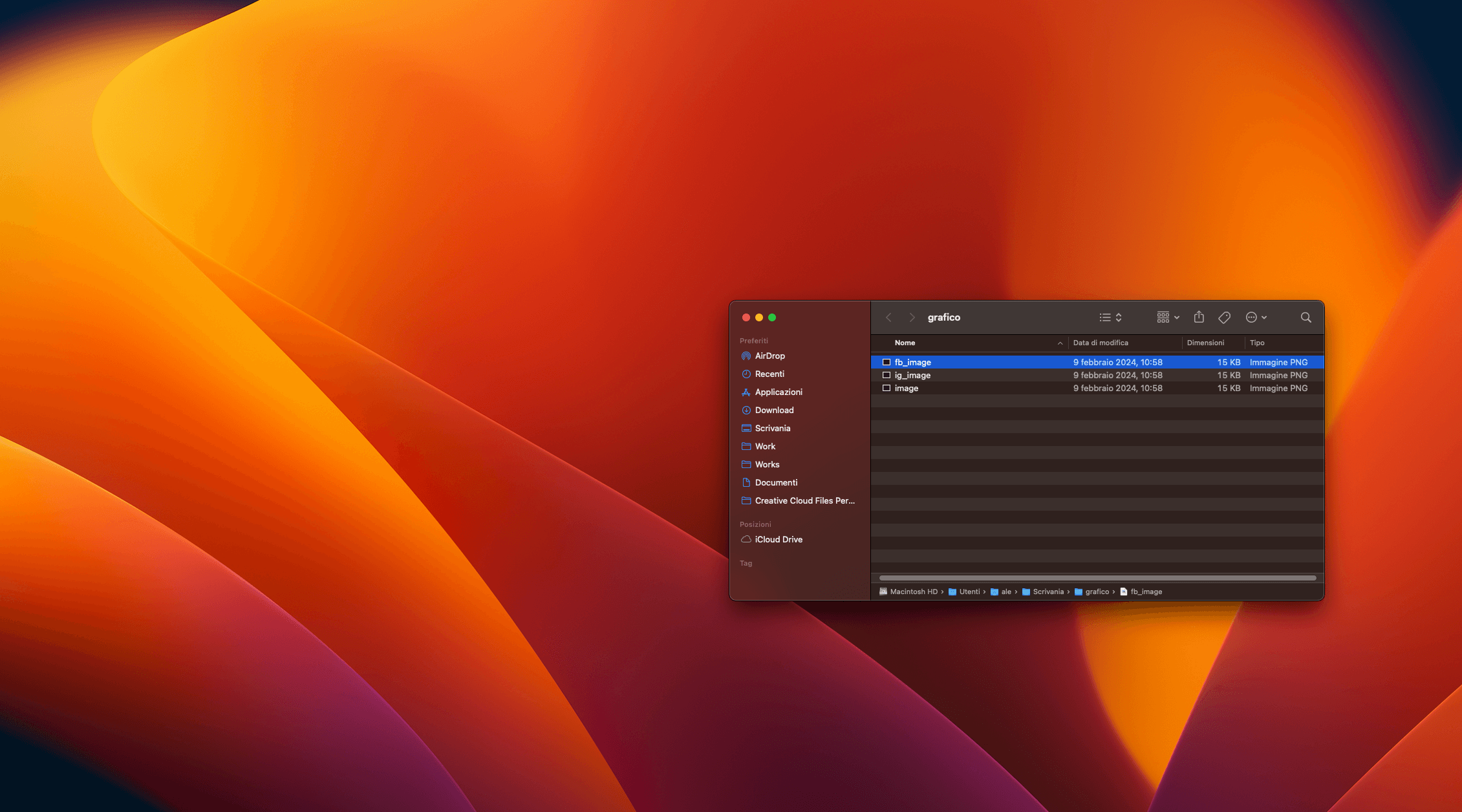Open the search magnifier in Finder
Image resolution: width=1462 pixels, height=812 pixels.
pyautogui.click(x=1306, y=317)
